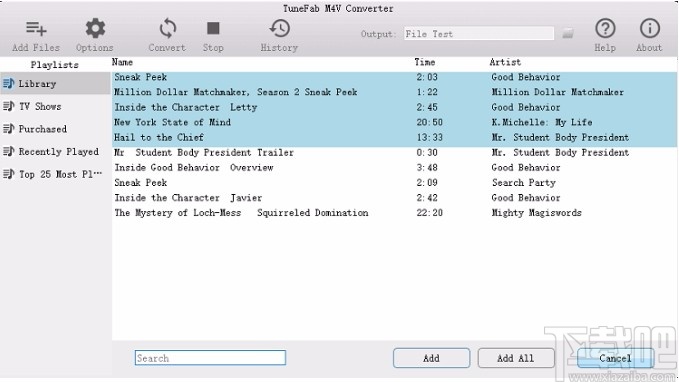679x382 pixels.
Task: Click the Add All button
Action: click(516, 358)
